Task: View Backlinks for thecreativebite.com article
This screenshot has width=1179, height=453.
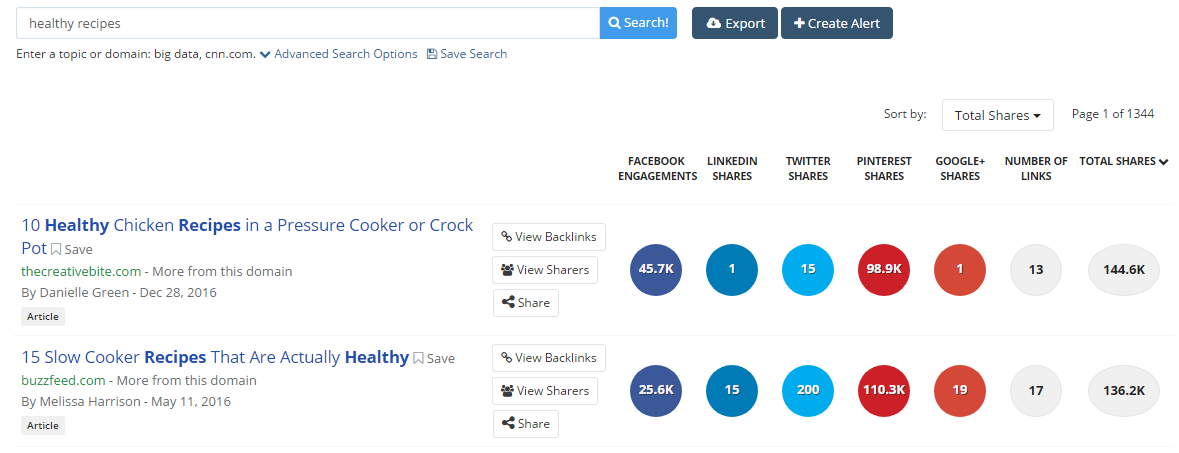Action: 548,237
